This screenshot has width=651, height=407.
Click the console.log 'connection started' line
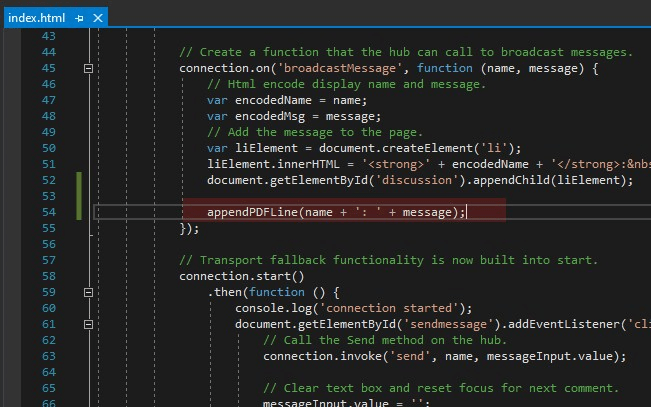coord(354,308)
